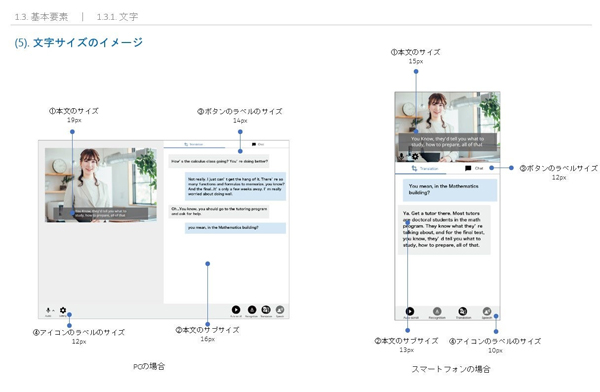Click the Speech icon in PC bottom bar
Image resolution: width=600 pixels, height=392 pixels.
280,309
